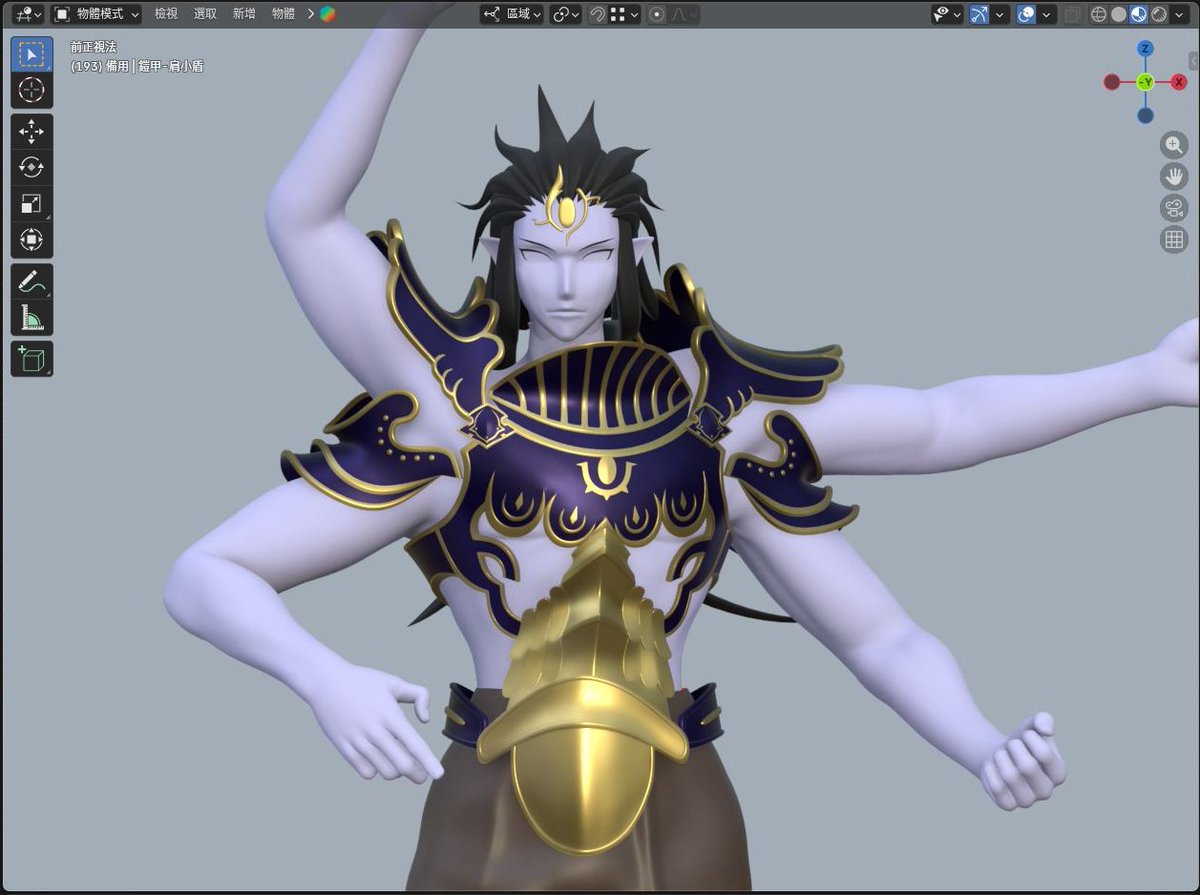Select the combined Transform tool
The width and height of the screenshot is (1200, 895).
pyautogui.click(x=32, y=240)
